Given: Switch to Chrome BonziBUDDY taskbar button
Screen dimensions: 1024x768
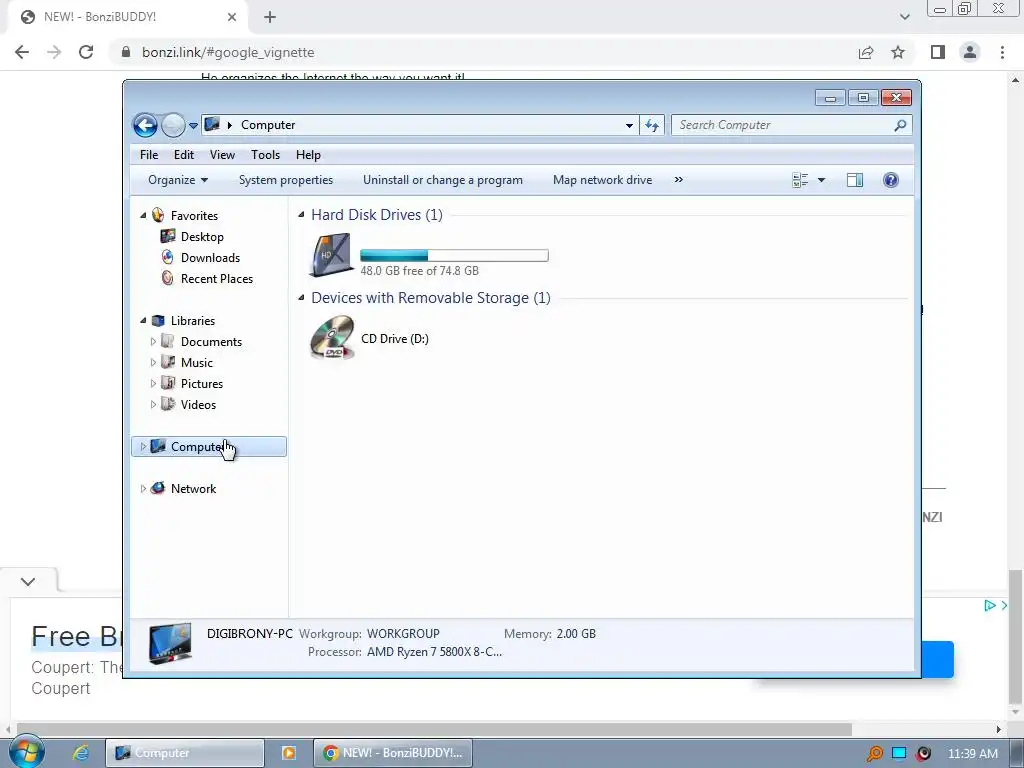Looking at the screenshot, I should click(392, 753).
